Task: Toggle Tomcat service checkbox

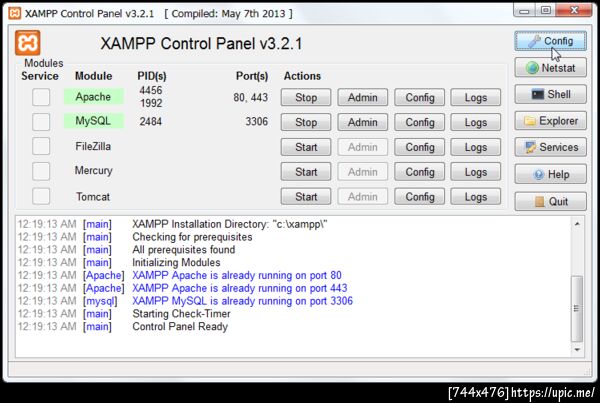Action: [41, 196]
